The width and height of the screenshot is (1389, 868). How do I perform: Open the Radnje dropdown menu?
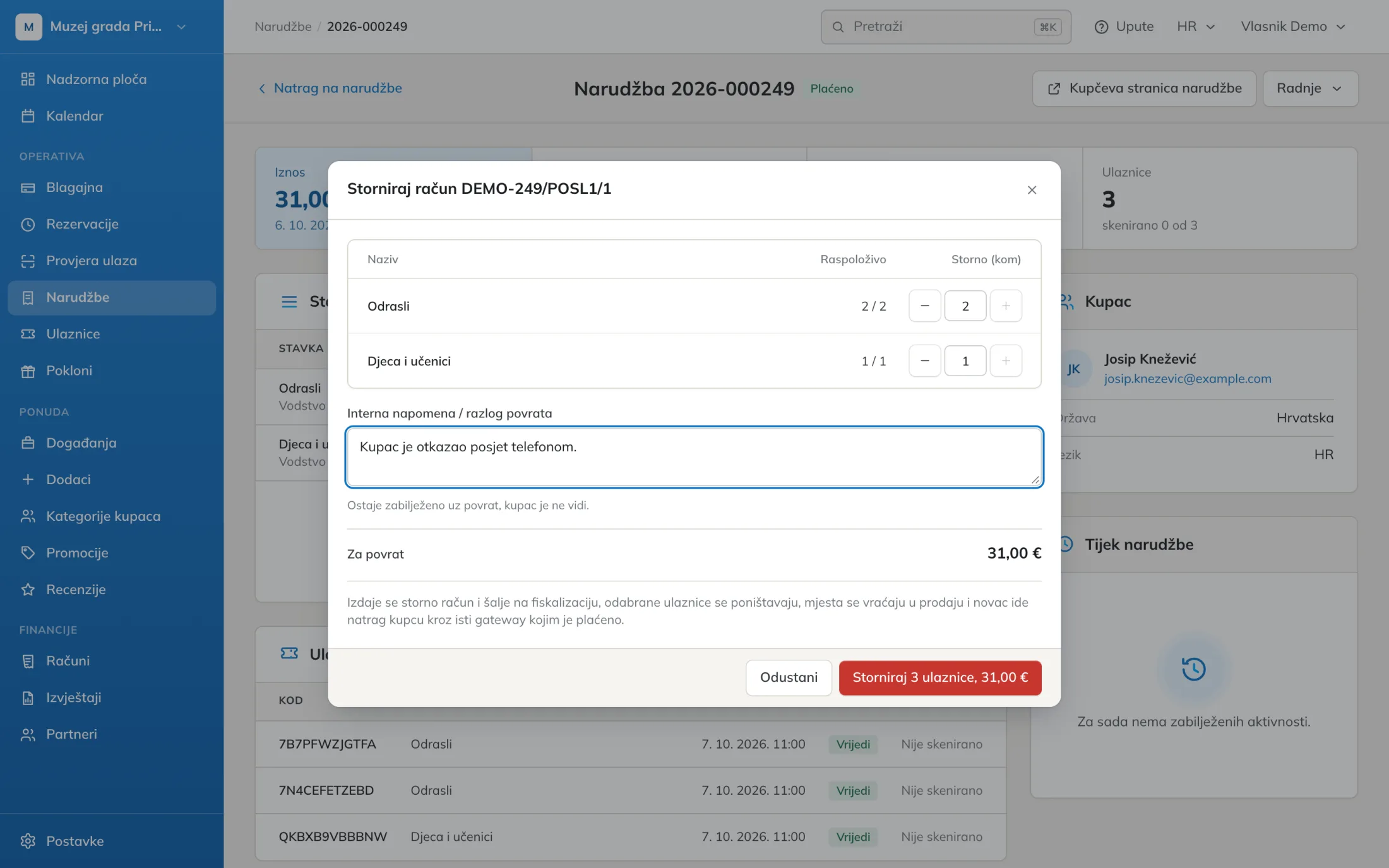tap(1309, 88)
